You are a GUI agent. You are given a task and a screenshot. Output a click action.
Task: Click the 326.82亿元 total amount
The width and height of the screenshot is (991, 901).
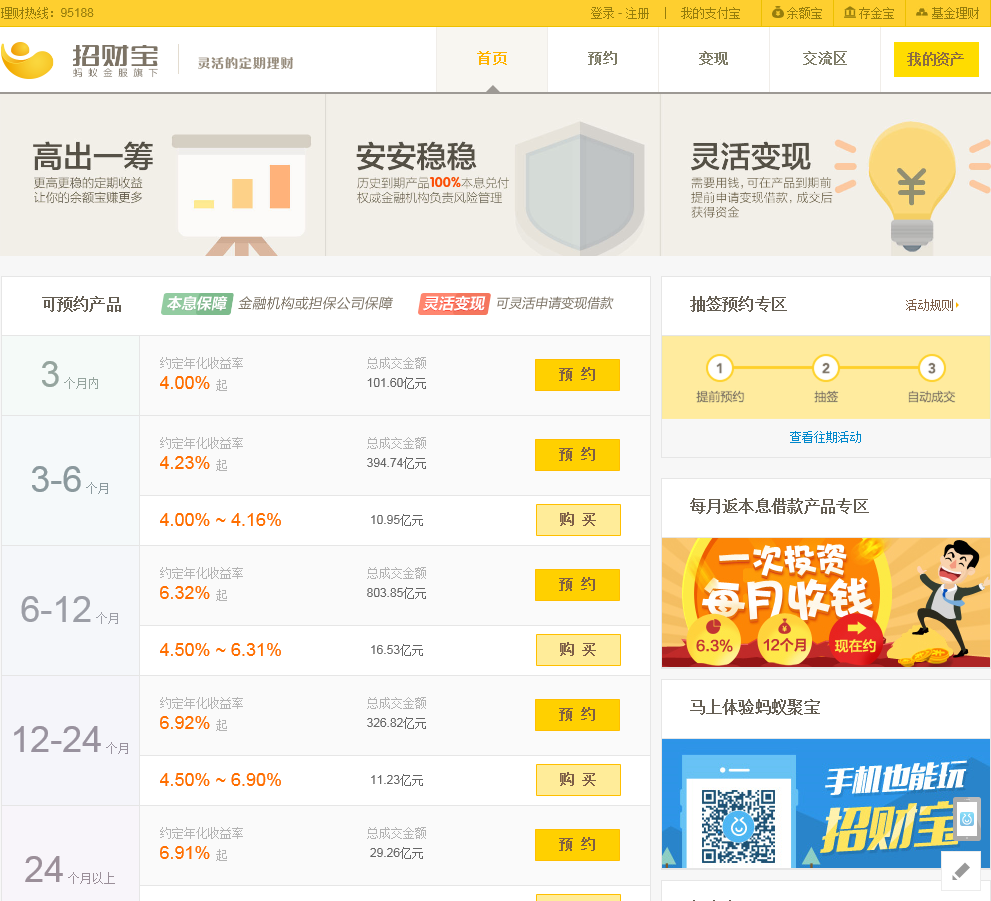click(x=396, y=723)
